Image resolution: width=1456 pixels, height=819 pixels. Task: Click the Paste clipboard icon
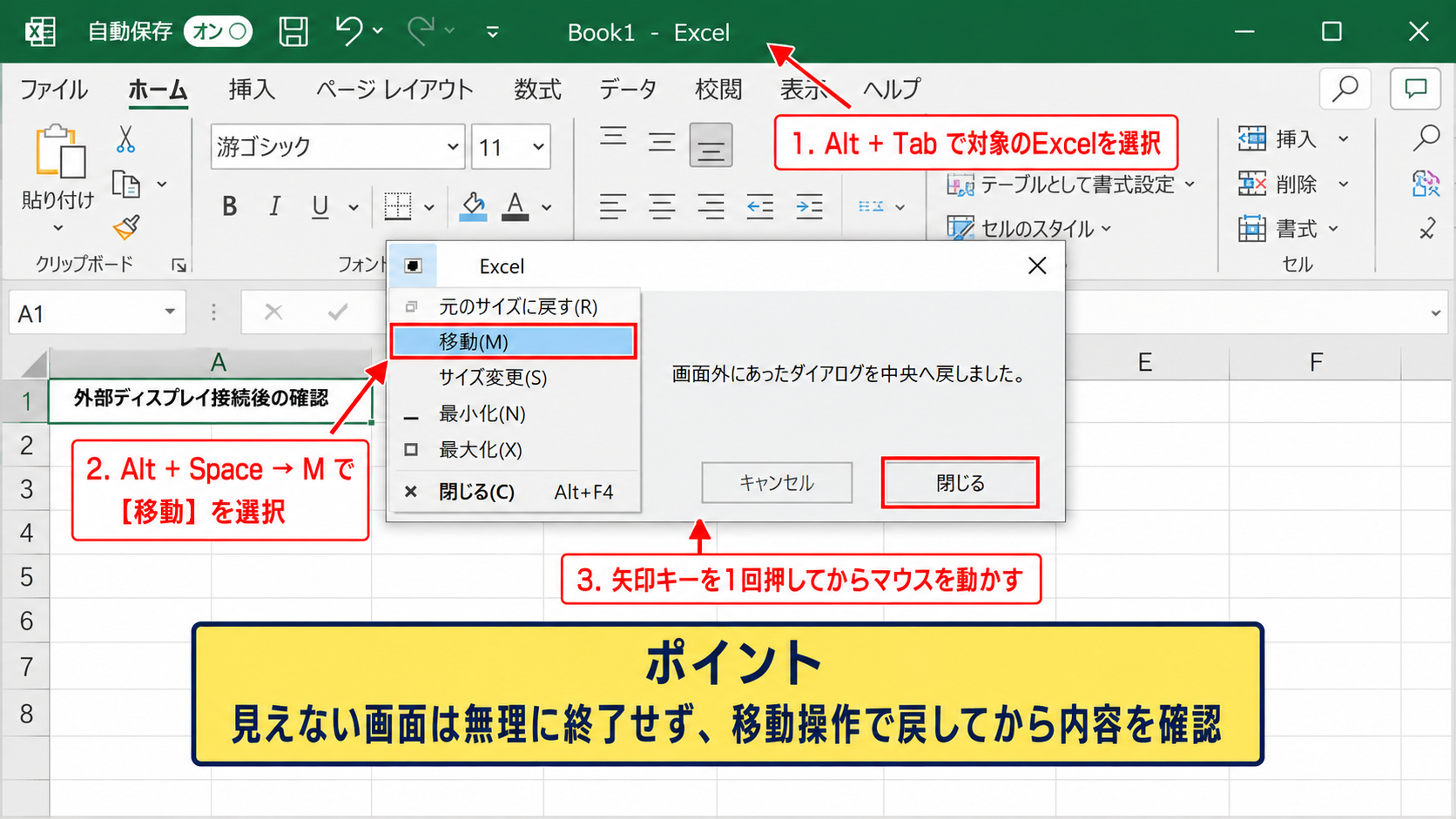click(59, 151)
